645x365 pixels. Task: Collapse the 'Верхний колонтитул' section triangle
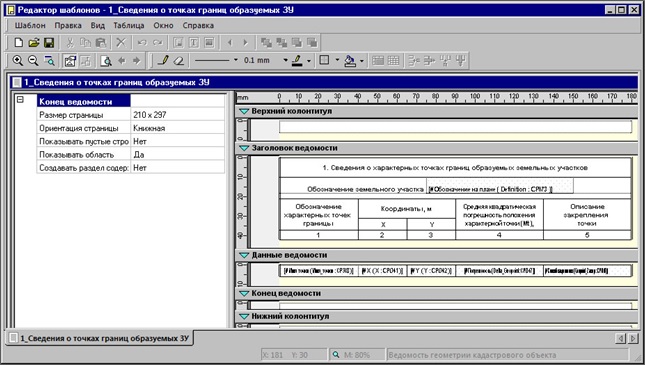pos(244,111)
